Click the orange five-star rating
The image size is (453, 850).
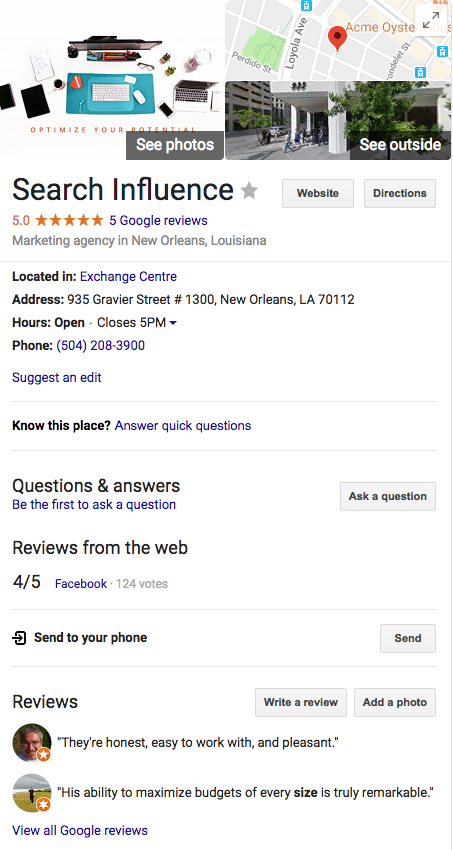(x=69, y=220)
